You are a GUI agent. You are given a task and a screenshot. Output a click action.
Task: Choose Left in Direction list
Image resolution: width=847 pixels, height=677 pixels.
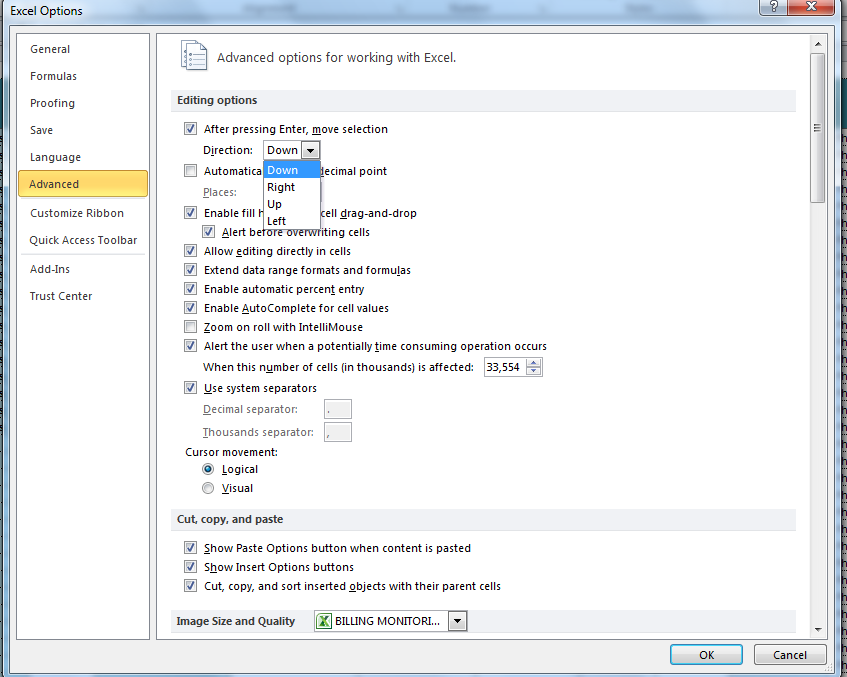click(x=291, y=221)
